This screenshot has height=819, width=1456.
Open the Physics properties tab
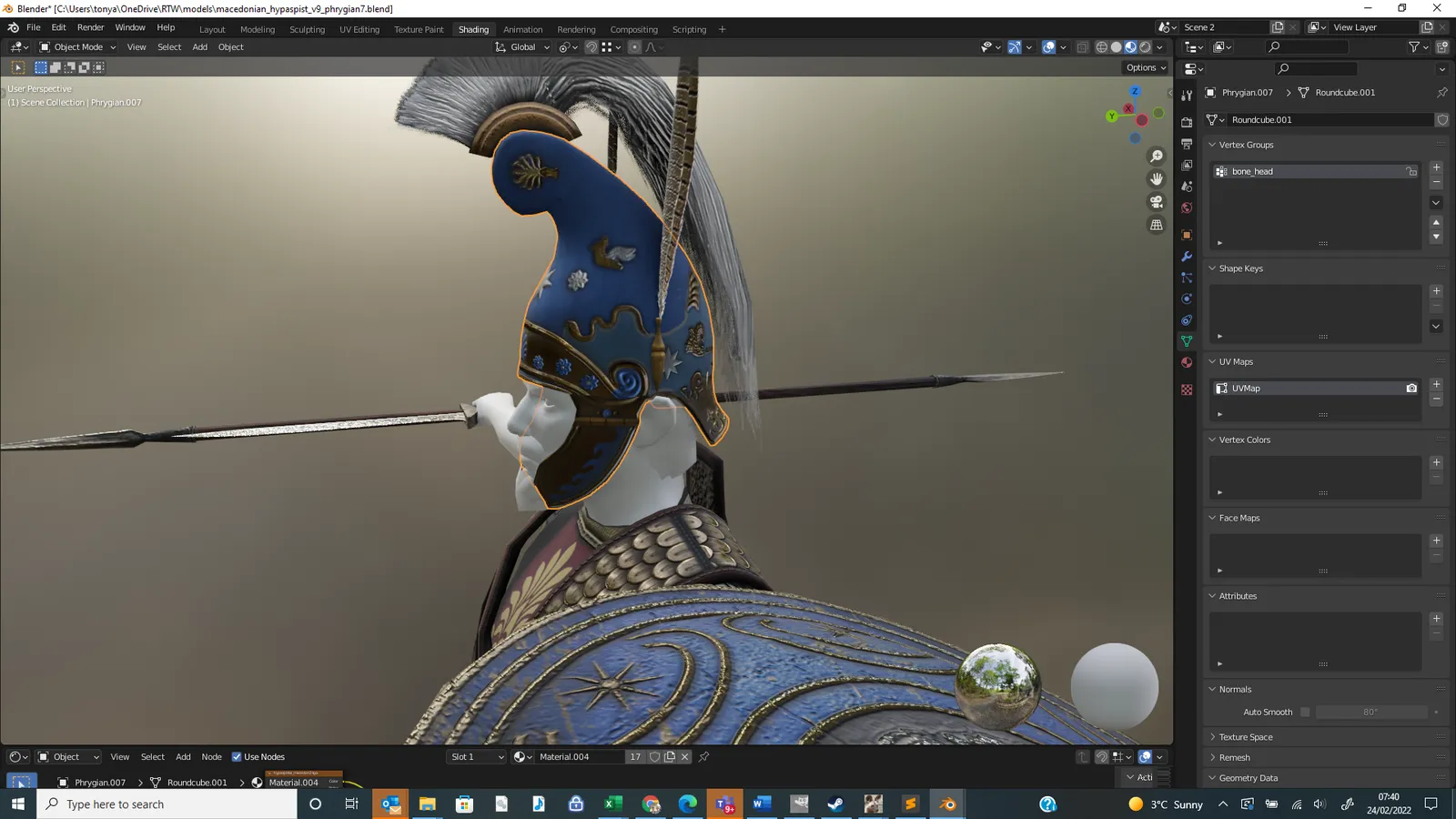point(1187,298)
